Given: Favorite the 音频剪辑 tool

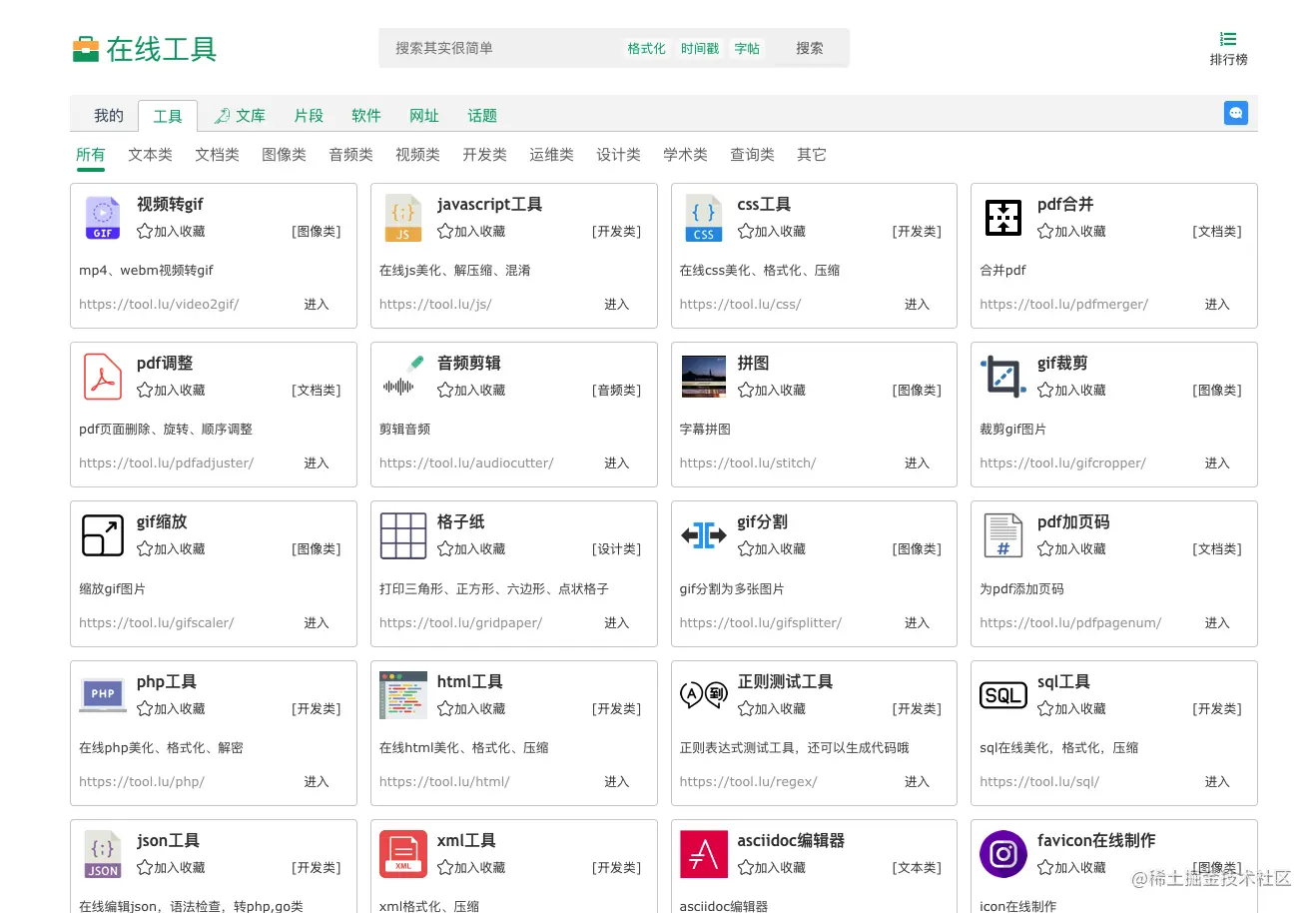Looking at the screenshot, I should pyautogui.click(x=471, y=391).
